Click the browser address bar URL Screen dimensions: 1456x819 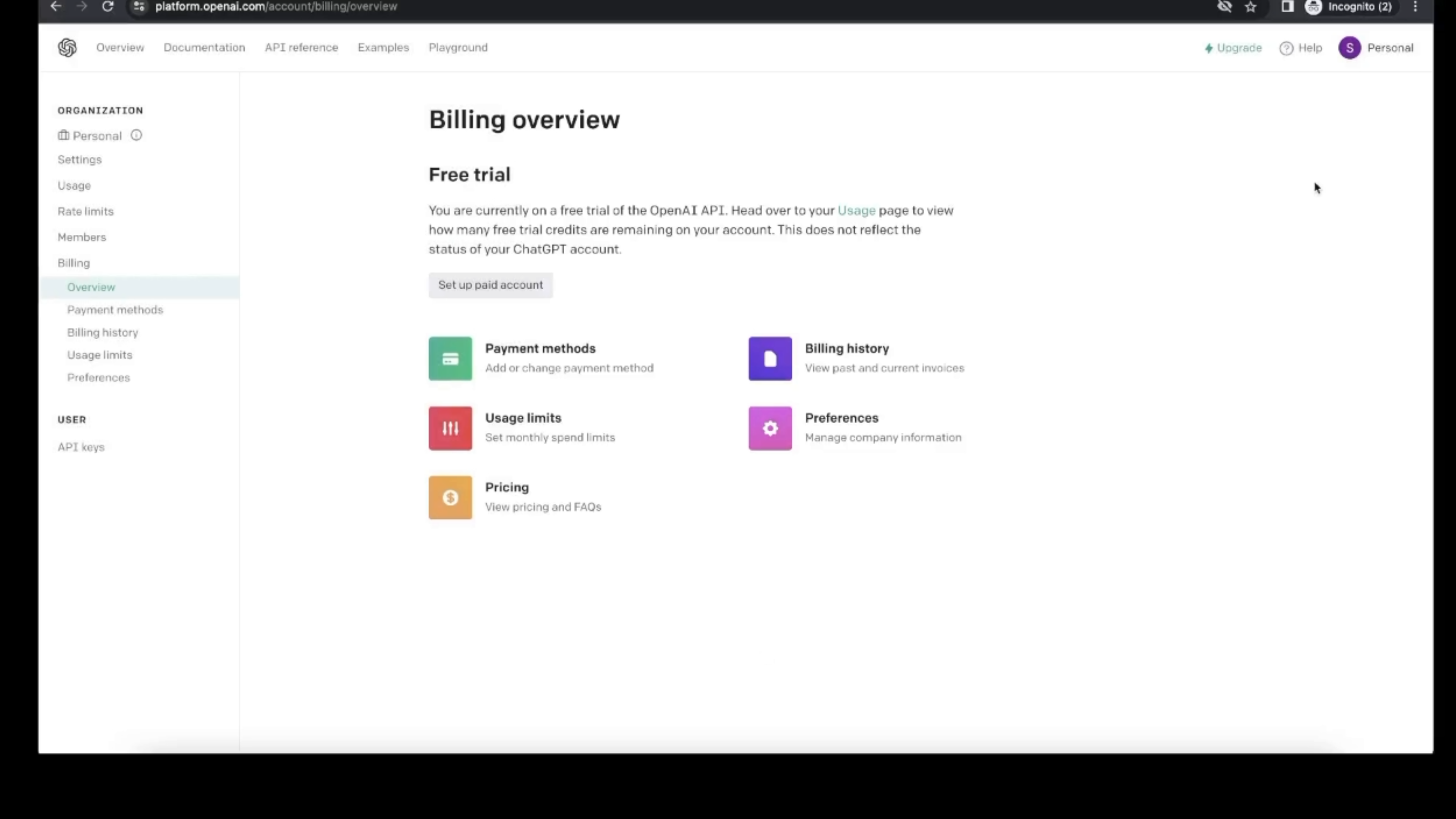point(276,7)
